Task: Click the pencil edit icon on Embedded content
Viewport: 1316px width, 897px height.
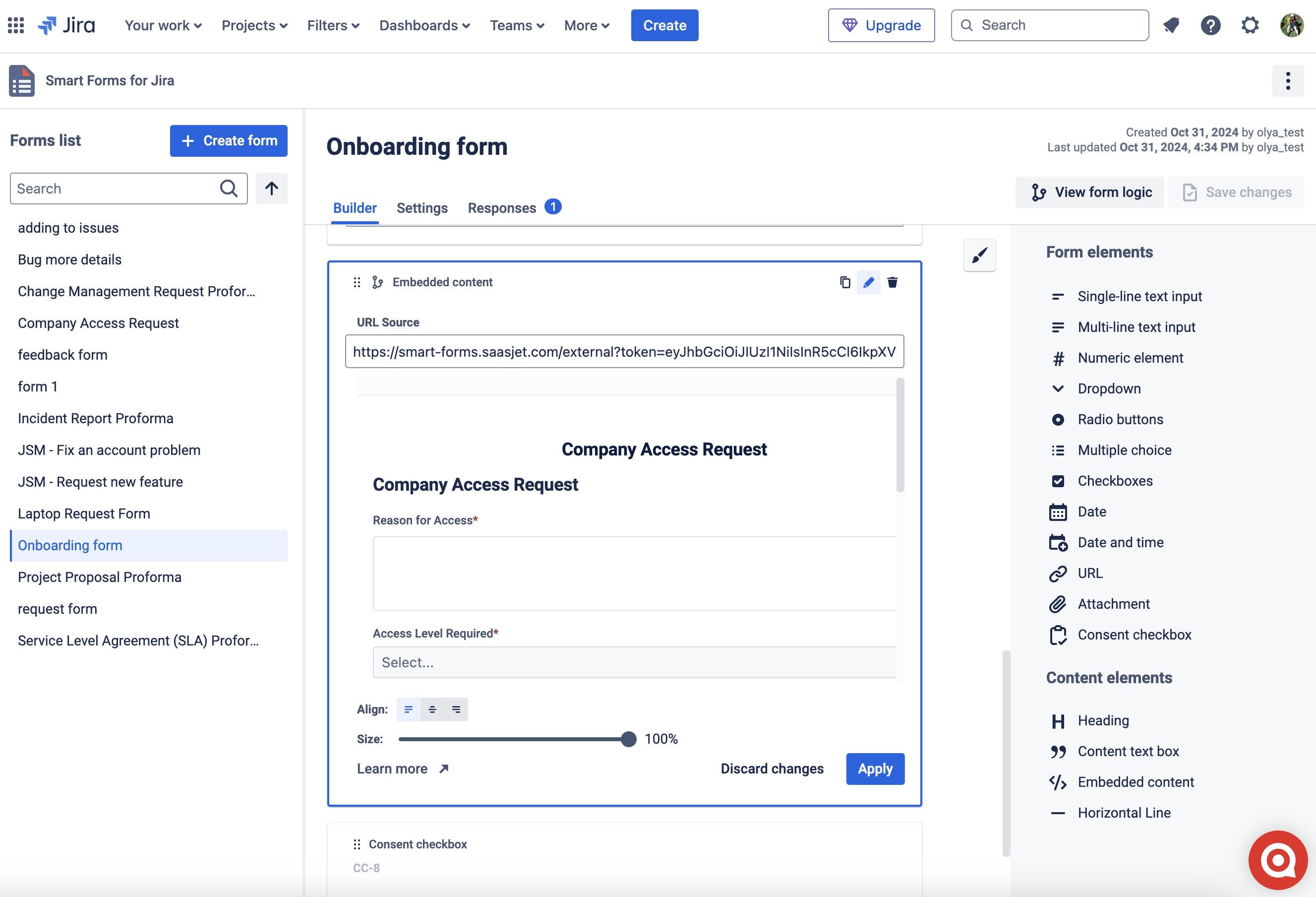Action: (x=869, y=282)
